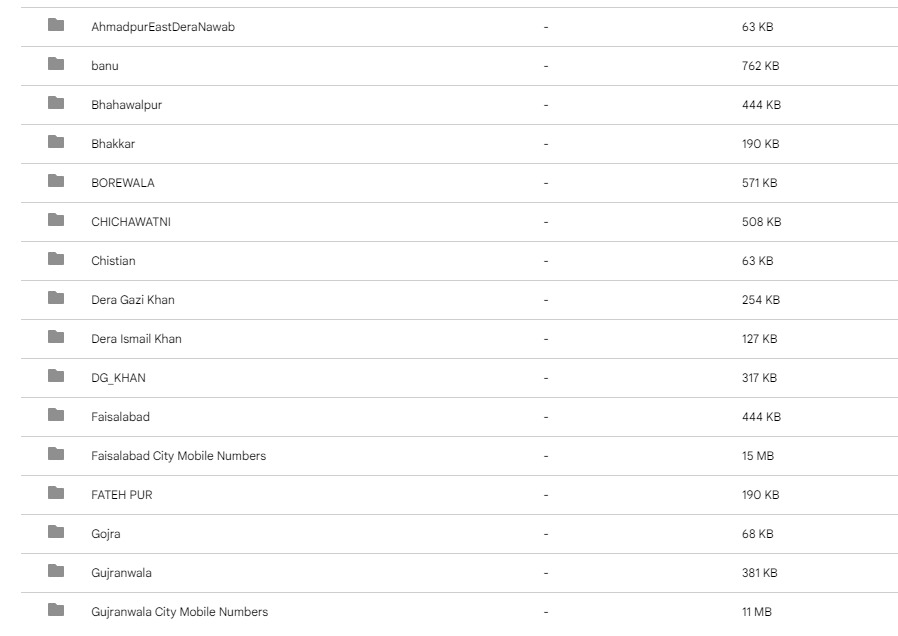
Task: Click the Gujranwala folder icon
Action: click(x=56, y=571)
